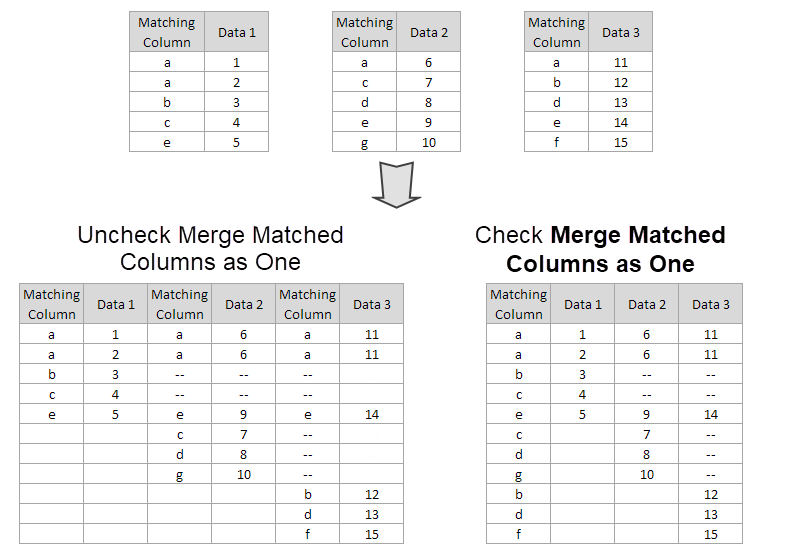Select the Data 2 header in the top-middle table
Viewport: 786px width, 557px height.
[x=429, y=32]
